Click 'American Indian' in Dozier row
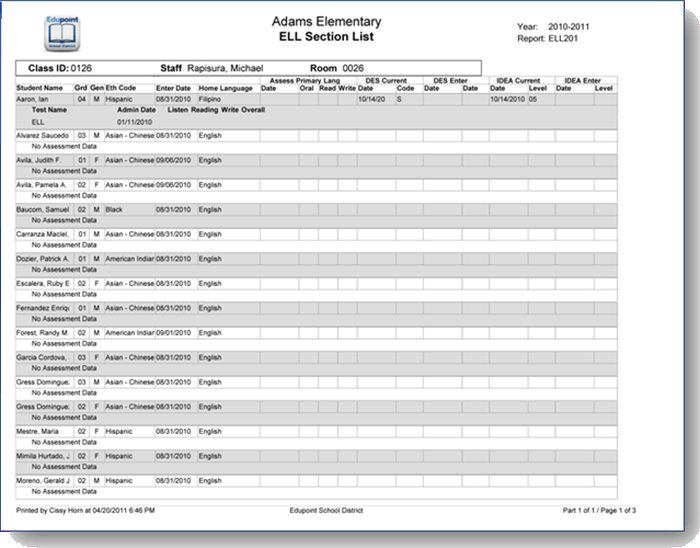Viewport: 700px width, 548px height. (x=130, y=259)
